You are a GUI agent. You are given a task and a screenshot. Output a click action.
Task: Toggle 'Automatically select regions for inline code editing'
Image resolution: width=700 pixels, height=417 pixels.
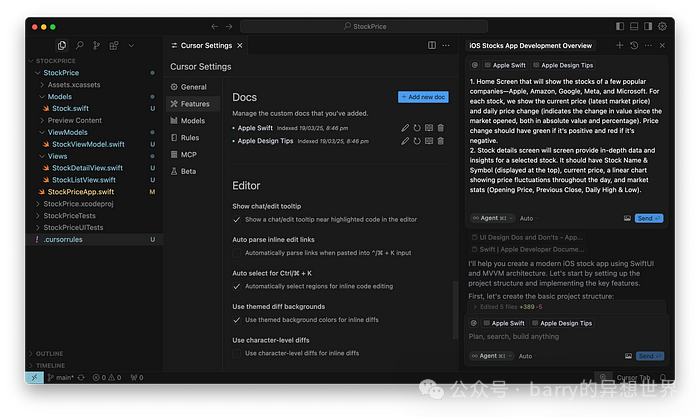click(x=237, y=287)
